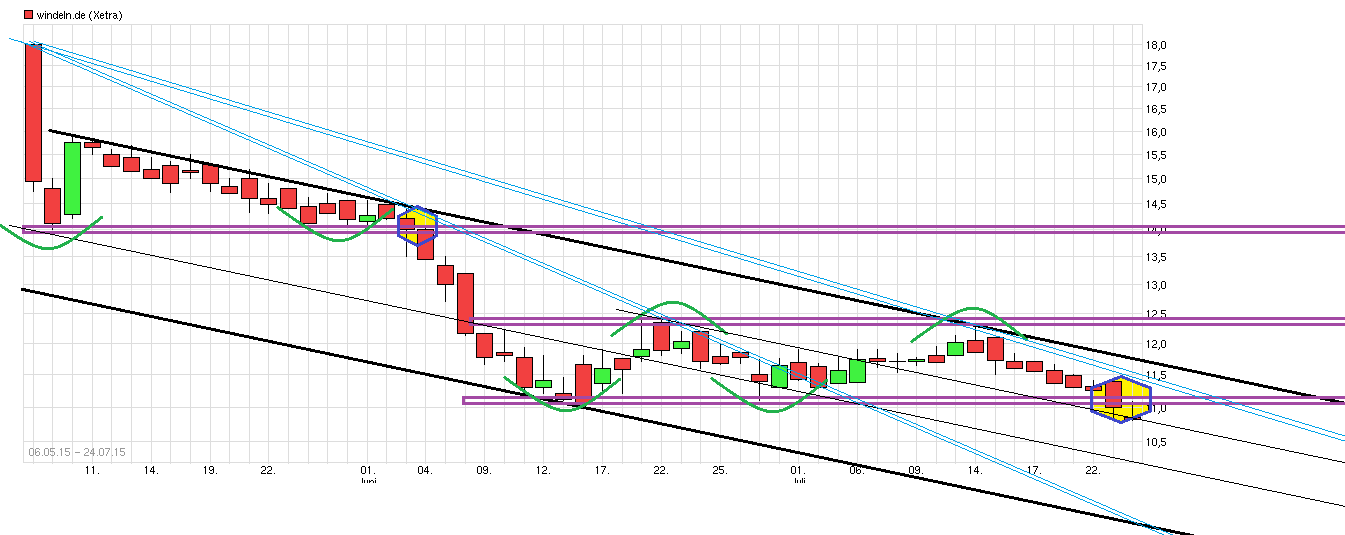Click the long red candle just before June 09
1345x535 pixels.
[x=465, y=303]
